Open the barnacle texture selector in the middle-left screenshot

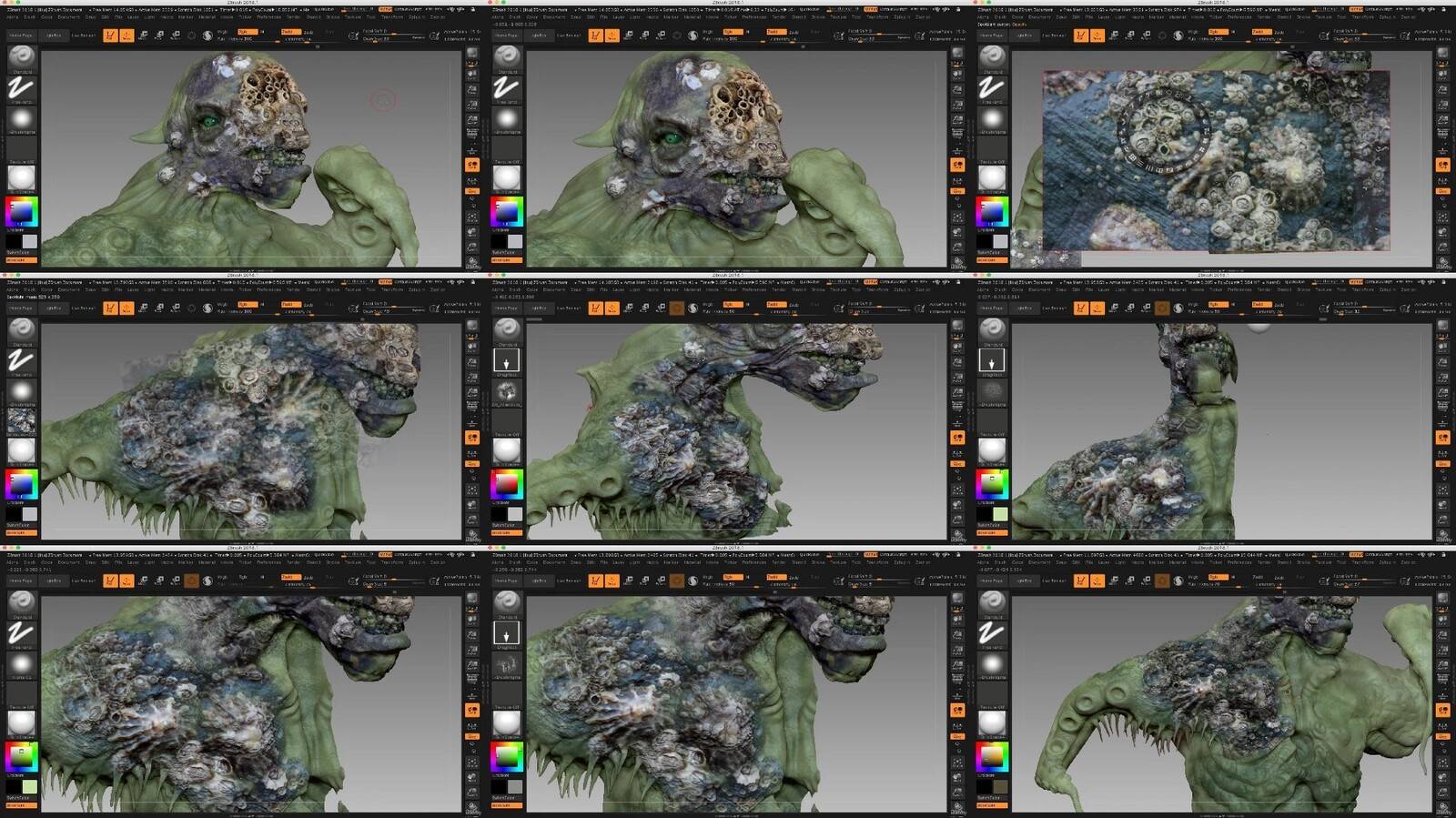pyautogui.click(x=21, y=420)
